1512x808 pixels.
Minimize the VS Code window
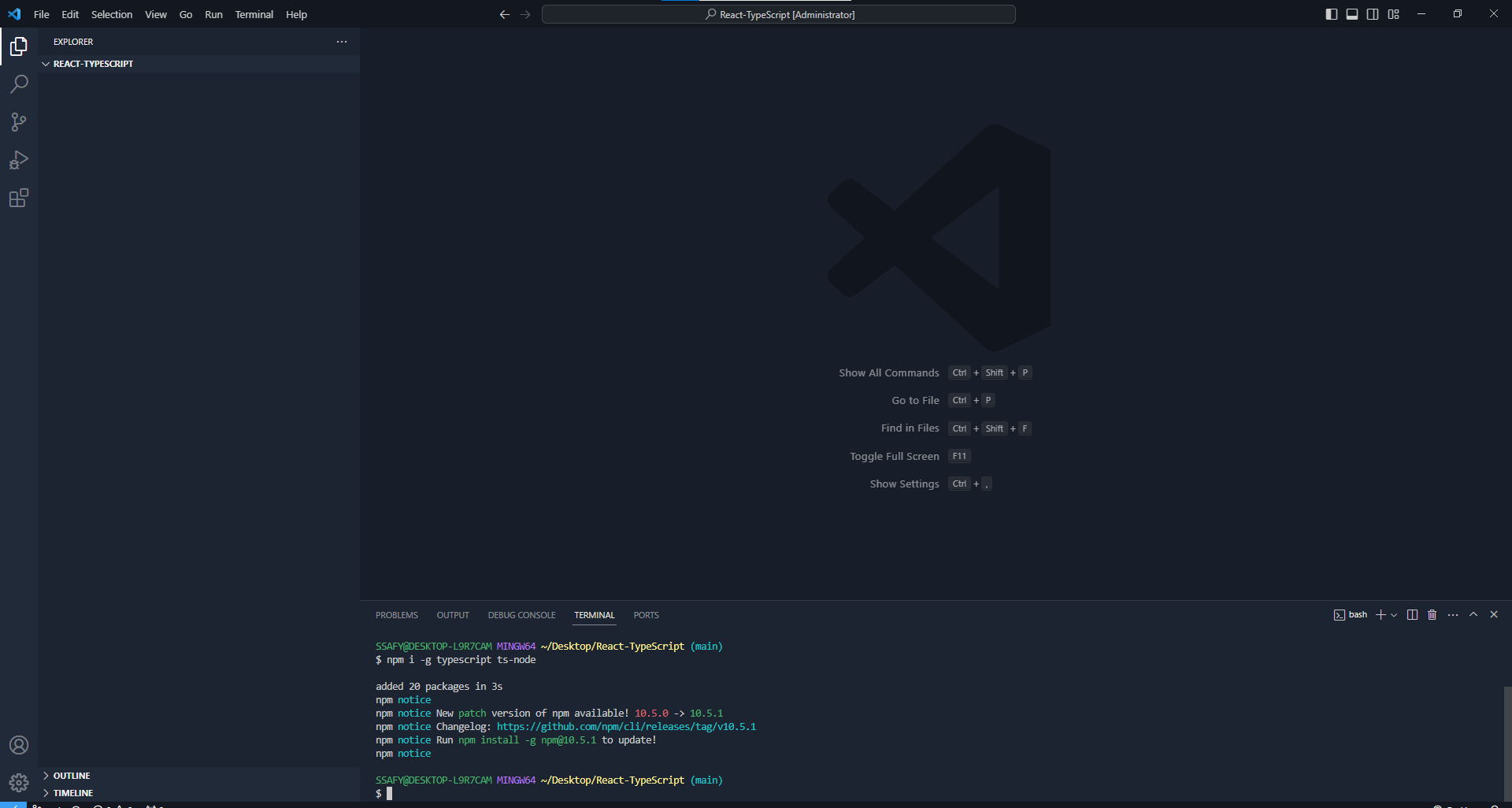pos(1421,14)
